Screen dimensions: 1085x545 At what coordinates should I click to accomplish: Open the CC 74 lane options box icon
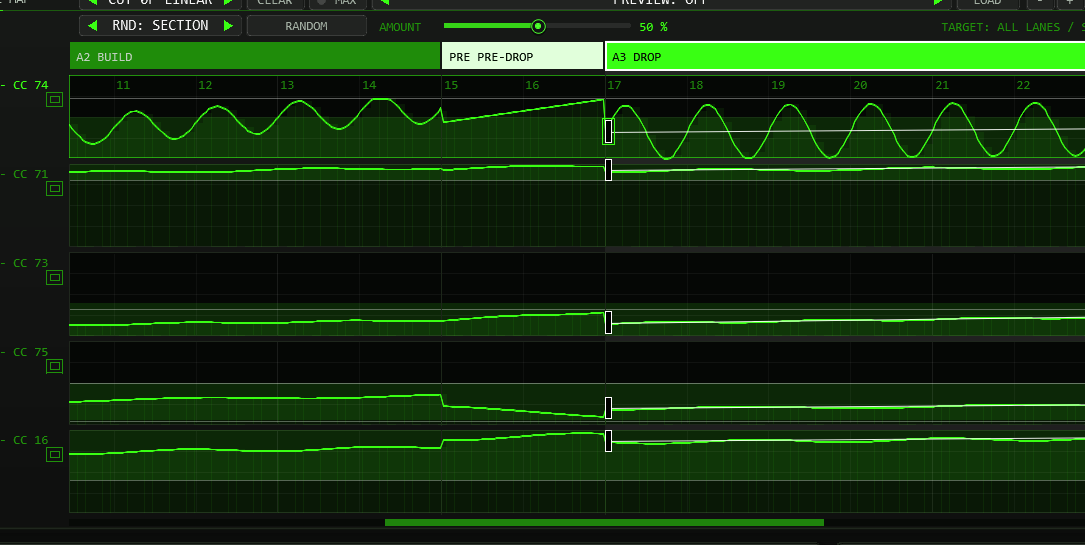click(55, 100)
